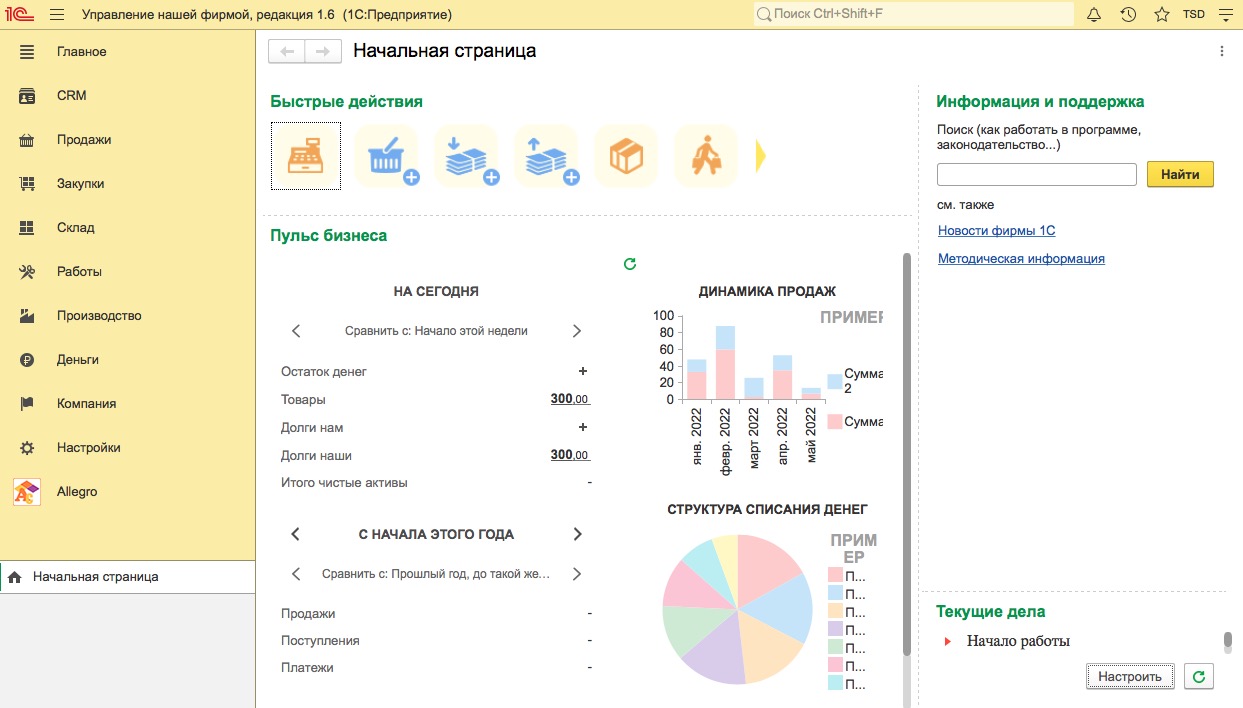
Task: Open service menu lines icon at top right
Action: point(1225,15)
